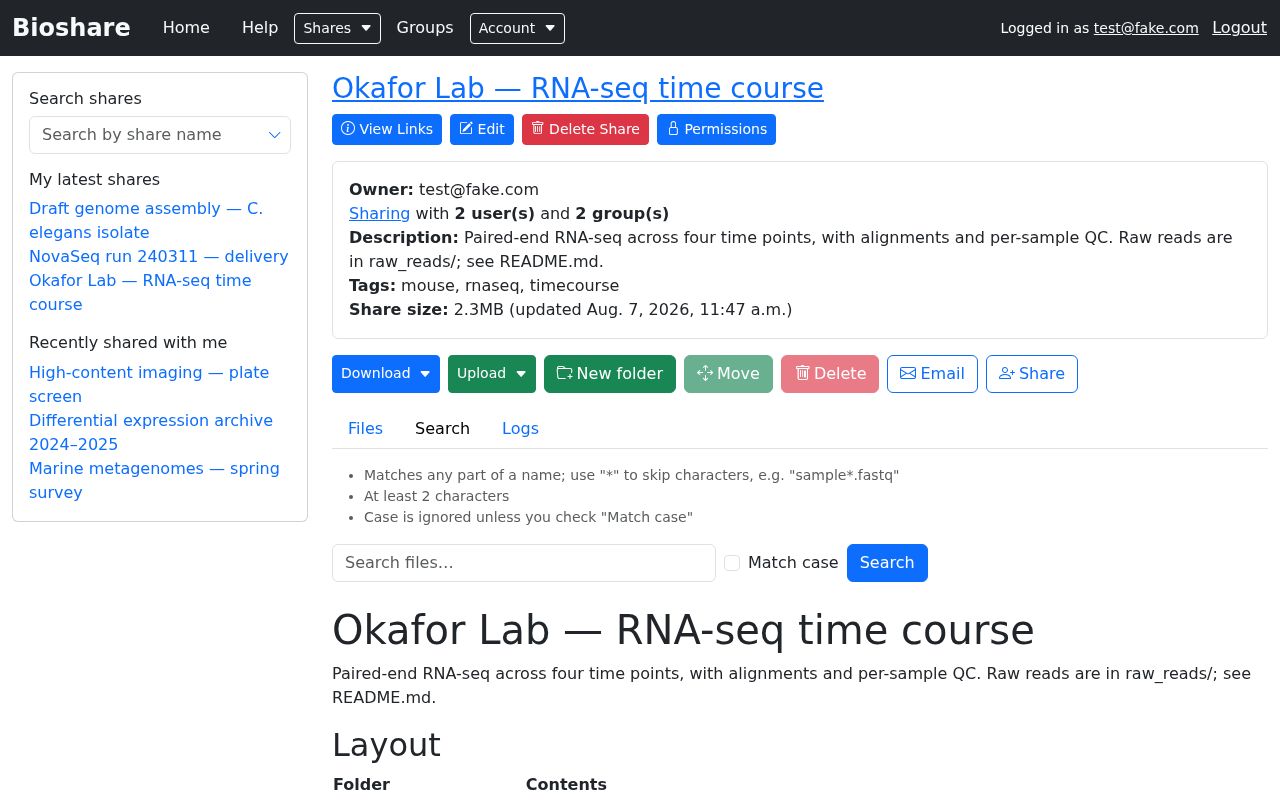Click the blue Search button

pyautogui.click(x=887, y=563)
